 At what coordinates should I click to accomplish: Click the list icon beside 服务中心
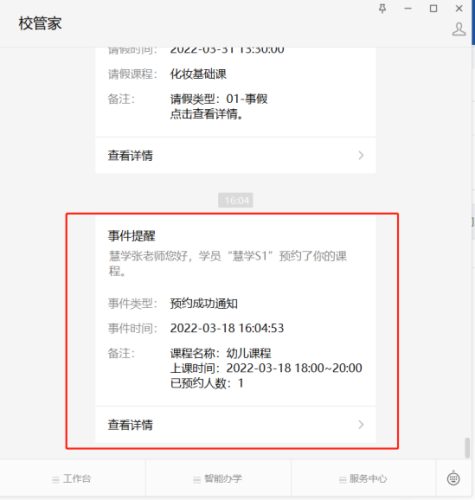pos(342,480)
